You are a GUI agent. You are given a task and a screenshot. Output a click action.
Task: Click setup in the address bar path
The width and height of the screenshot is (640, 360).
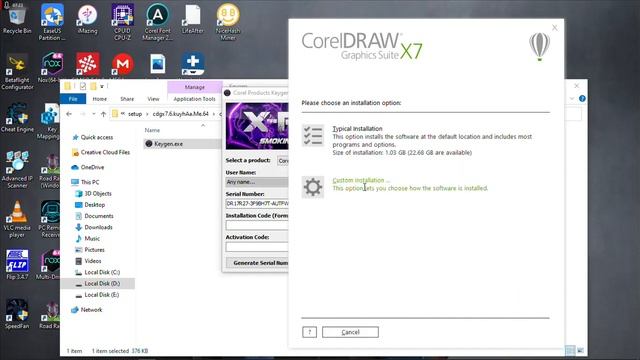135,114
